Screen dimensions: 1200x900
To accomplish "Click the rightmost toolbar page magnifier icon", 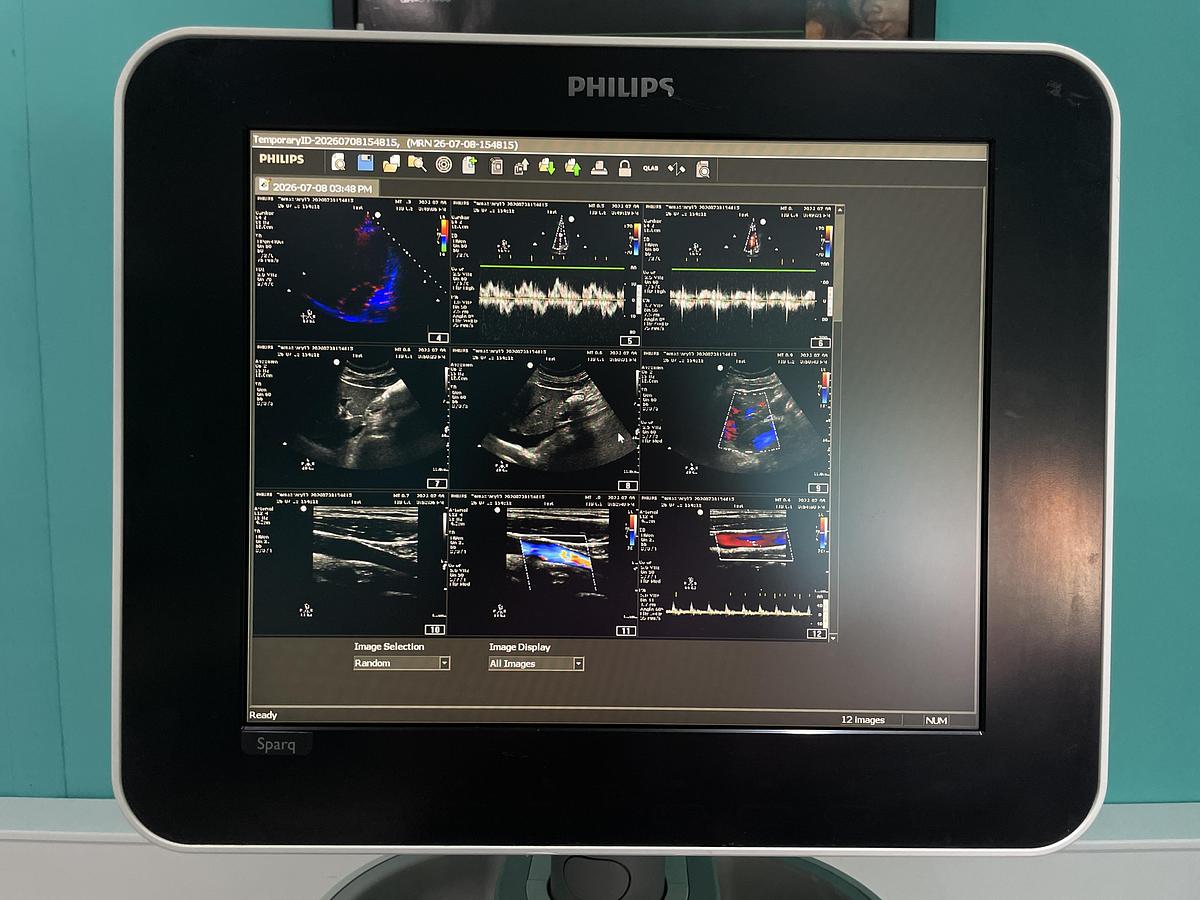I will coord(703,169).
